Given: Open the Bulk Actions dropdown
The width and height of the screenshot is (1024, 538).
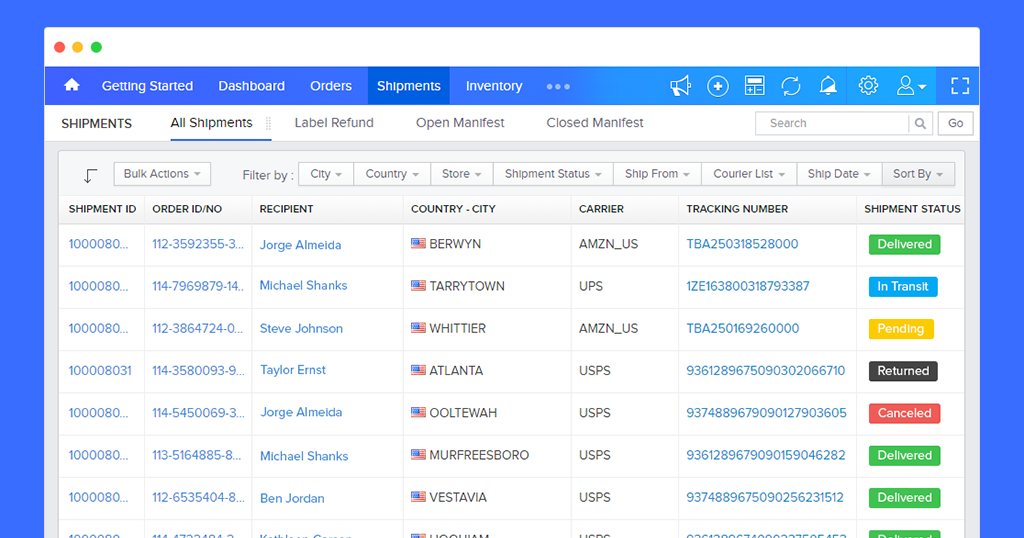Looking at the screenshot, I should click(x=162, y=174).
